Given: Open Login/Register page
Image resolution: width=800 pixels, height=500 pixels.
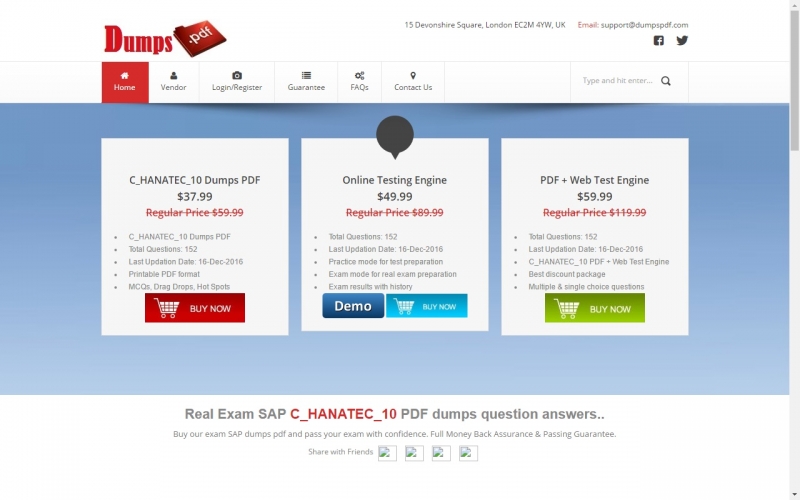Looking at the screenshot, I should pyautogui.click(x=237, y=82).
